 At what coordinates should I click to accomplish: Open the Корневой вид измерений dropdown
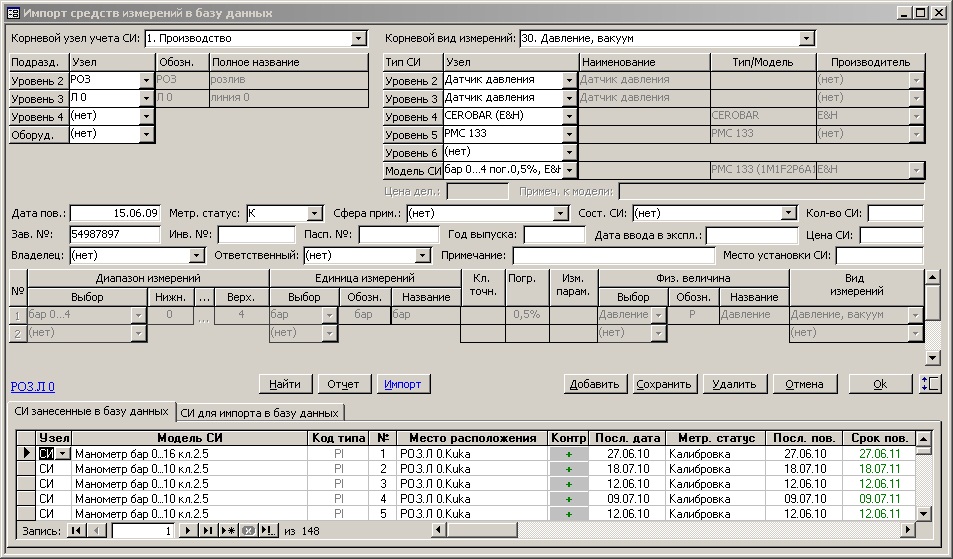point(807,39)
